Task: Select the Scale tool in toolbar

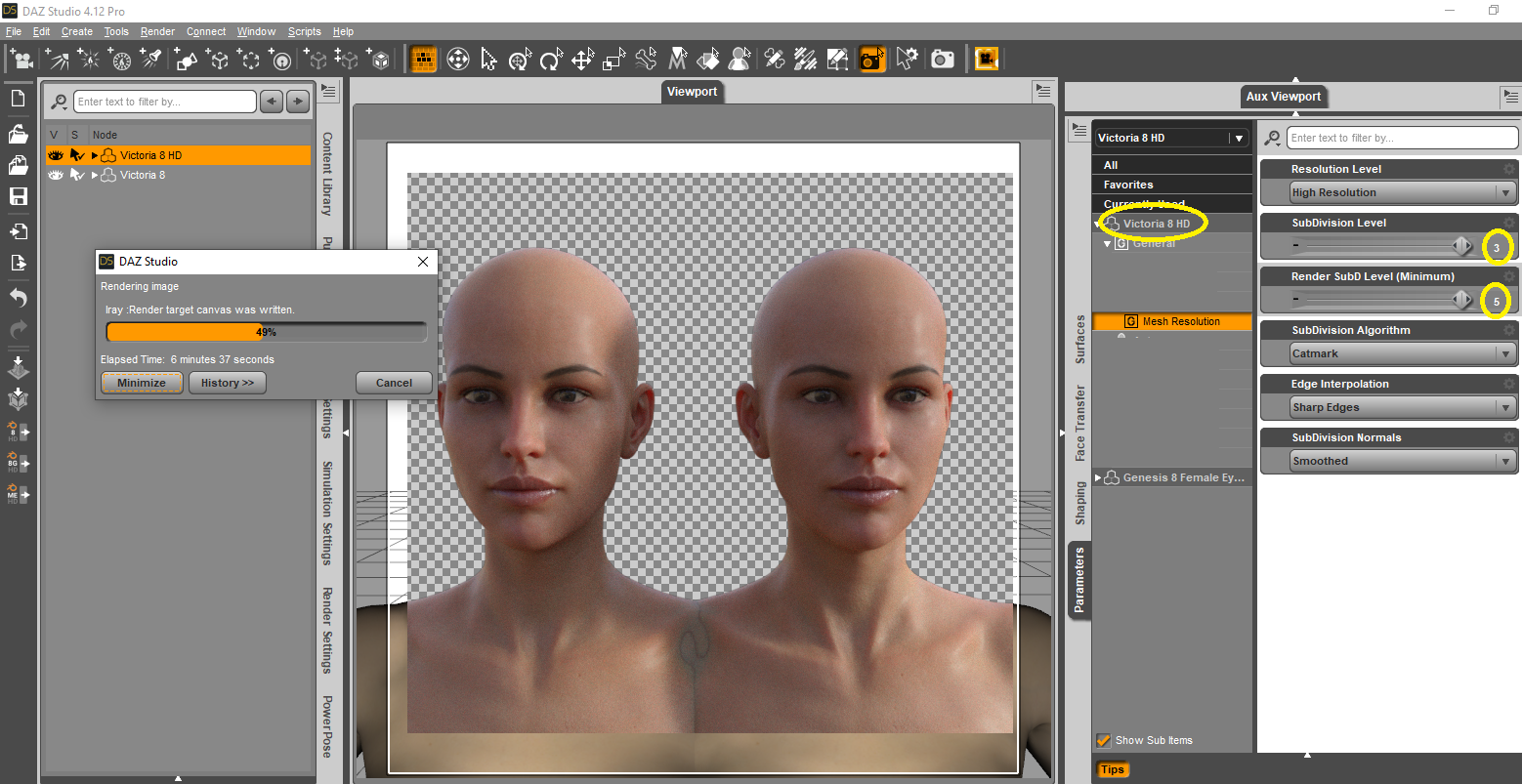Action: click(613, 60)
